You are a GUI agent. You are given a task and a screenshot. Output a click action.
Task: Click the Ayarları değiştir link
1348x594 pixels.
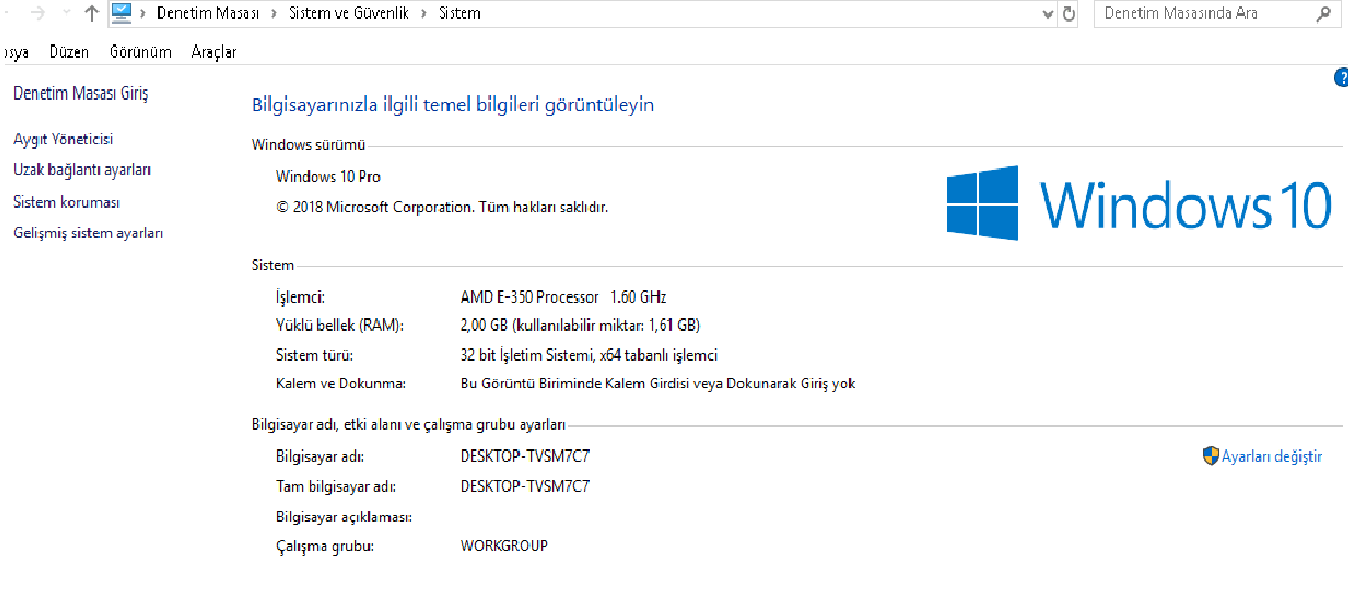coord(1272,456)
